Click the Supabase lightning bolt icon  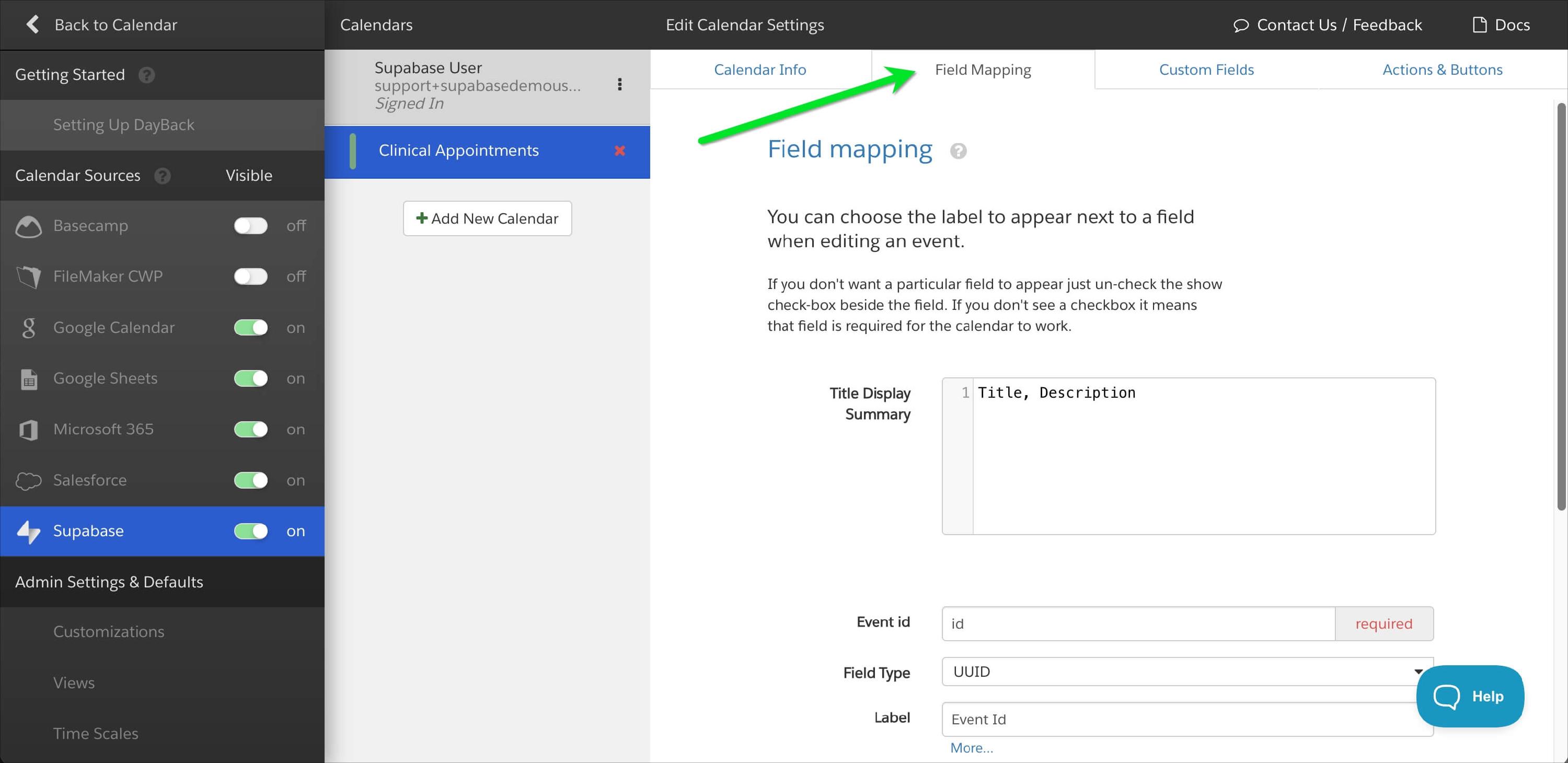(x=29, y=532)
